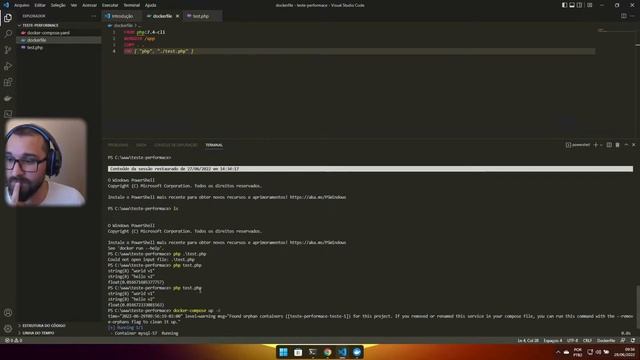Expand the Estrutura do Código section
This screenshot has width=640, height=360.
pos(59,326)
